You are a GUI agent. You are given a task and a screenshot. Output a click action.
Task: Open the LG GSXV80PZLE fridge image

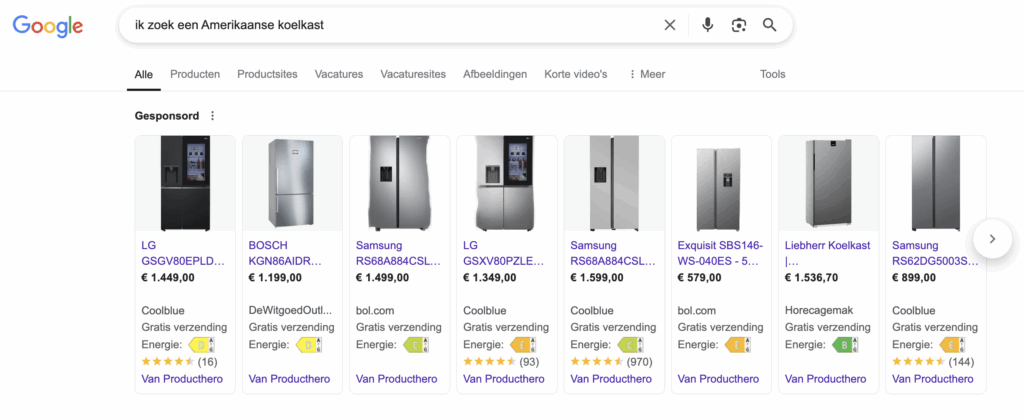[x=507, y=184]
